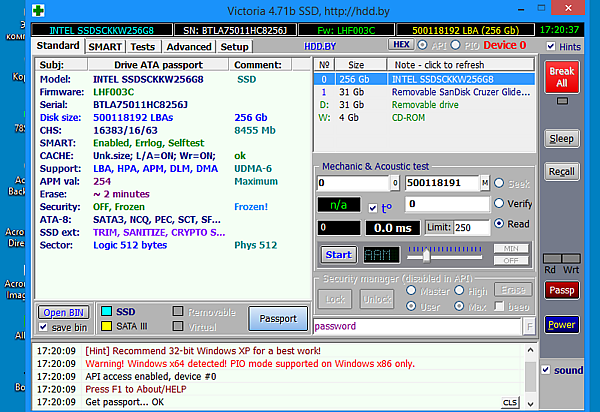Click the M max LBA button
Image resolution: width=600 pixels, height=412 pixels.
[x=485, y=183]
